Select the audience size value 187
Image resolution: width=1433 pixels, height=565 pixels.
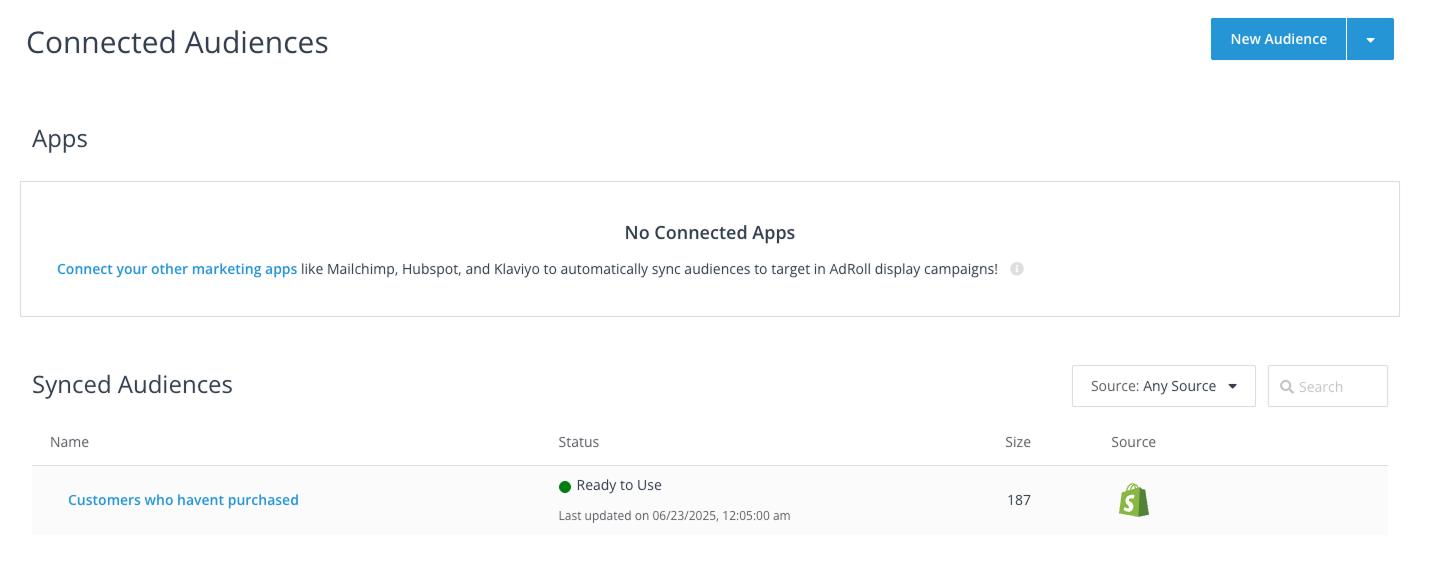pyautogui.click(x=1018, y=500)
